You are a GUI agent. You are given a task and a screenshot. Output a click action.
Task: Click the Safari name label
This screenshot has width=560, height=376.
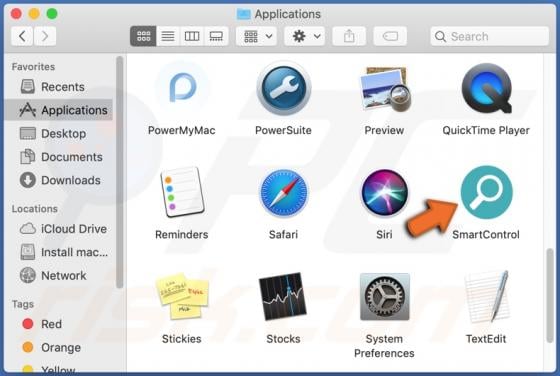click(283, 235)
